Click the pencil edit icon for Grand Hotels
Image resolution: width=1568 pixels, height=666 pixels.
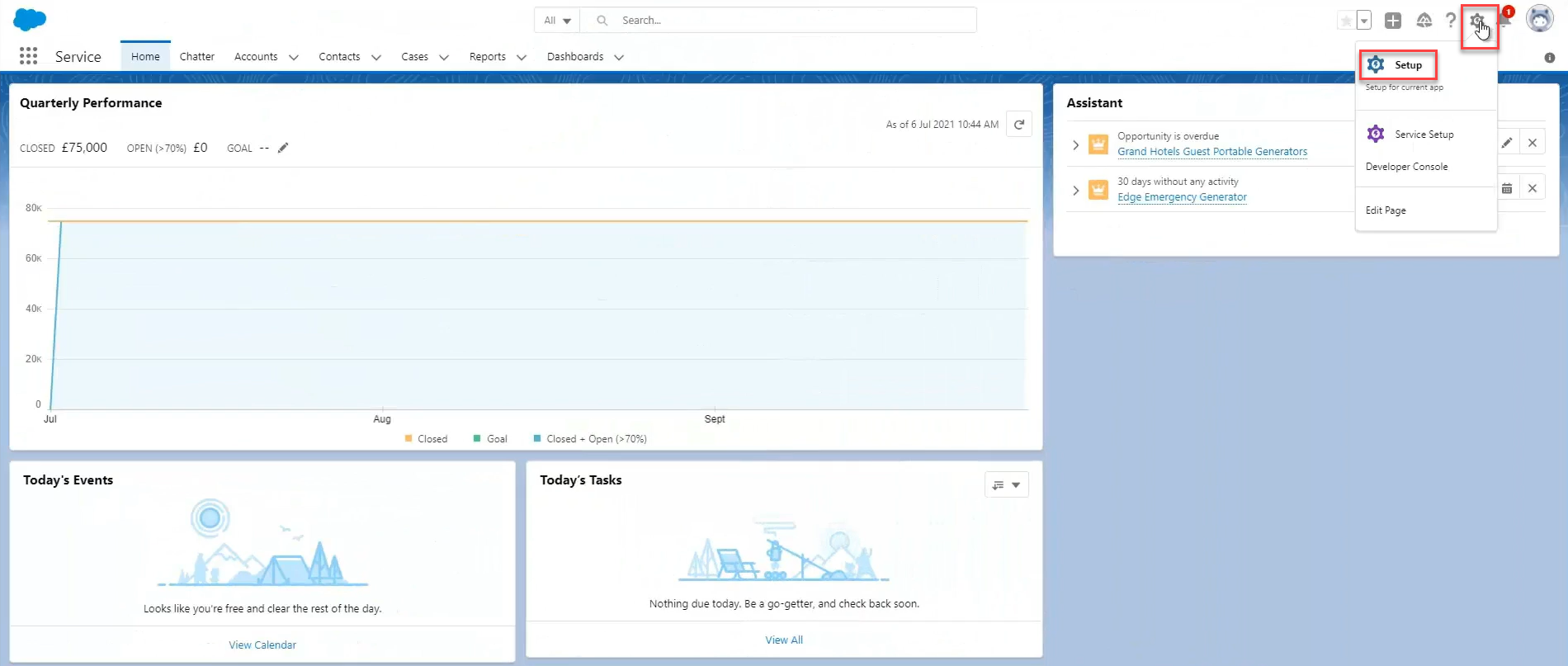(x=1507, y=143)
